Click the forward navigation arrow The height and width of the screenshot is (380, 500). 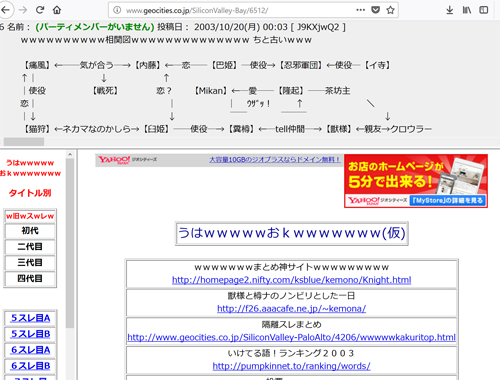coord(23,10)
